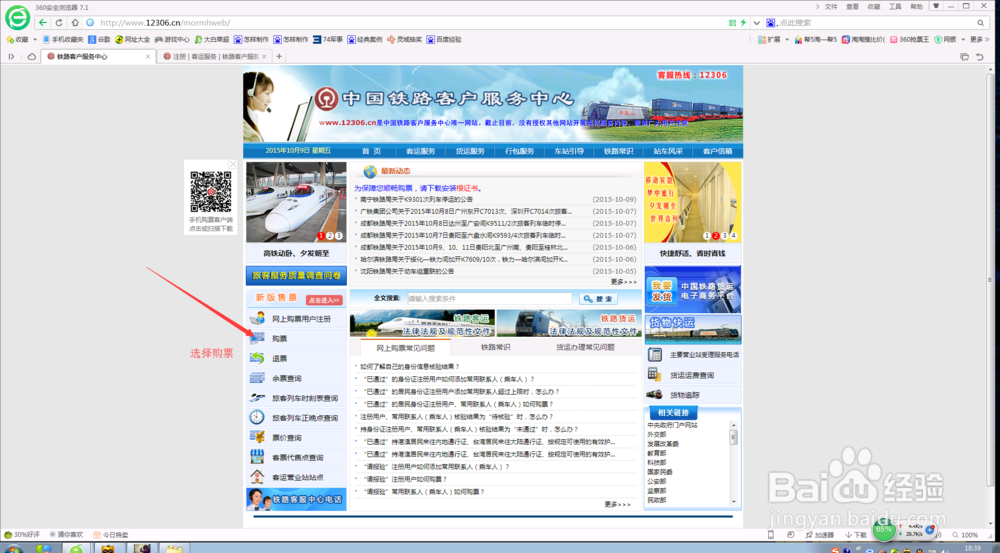Screen dimensions: 1000x553
Task: Click the 旅客列车时刻表查询 train icon
Action: [x=257, y=397]
